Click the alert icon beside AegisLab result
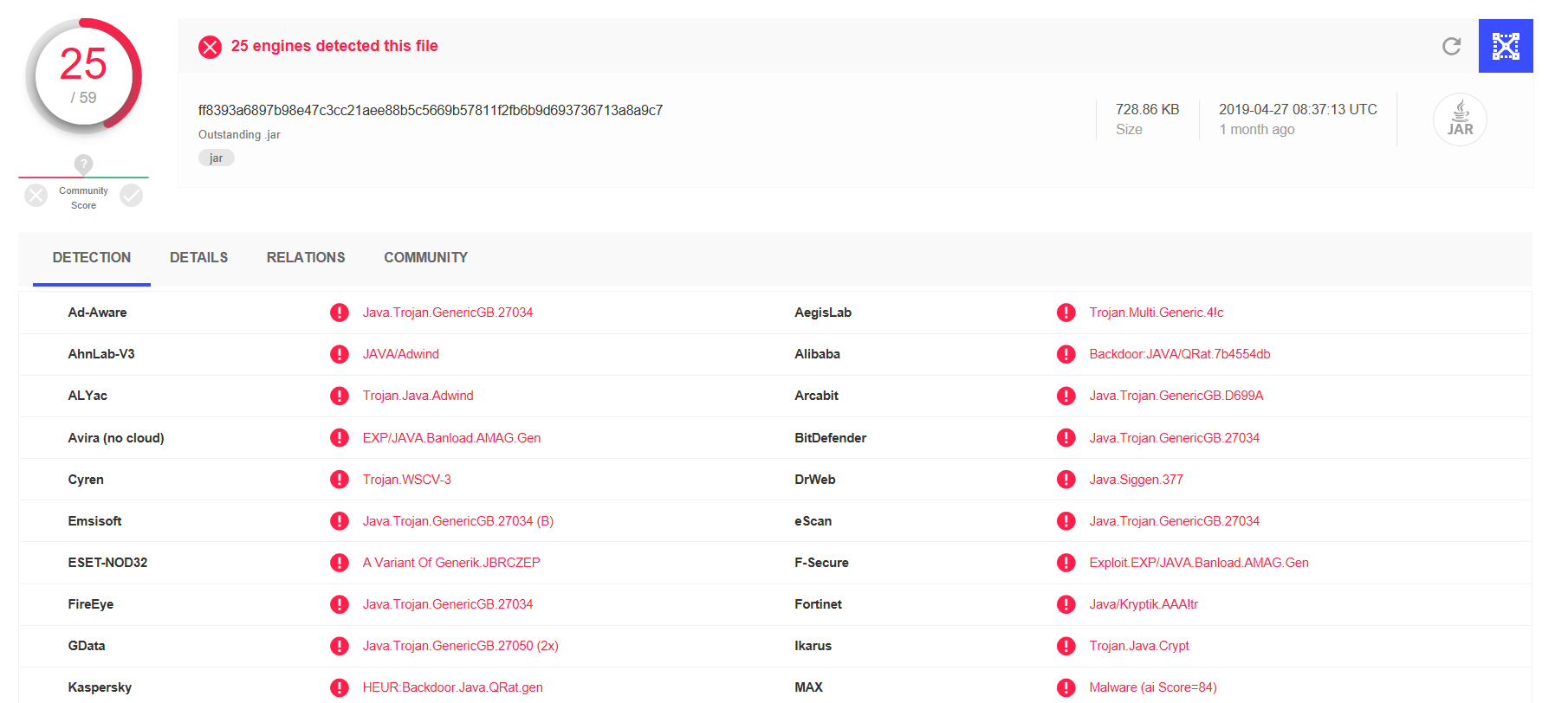1568x703 pixels. pyautogui.click(x=1066, y=313)
